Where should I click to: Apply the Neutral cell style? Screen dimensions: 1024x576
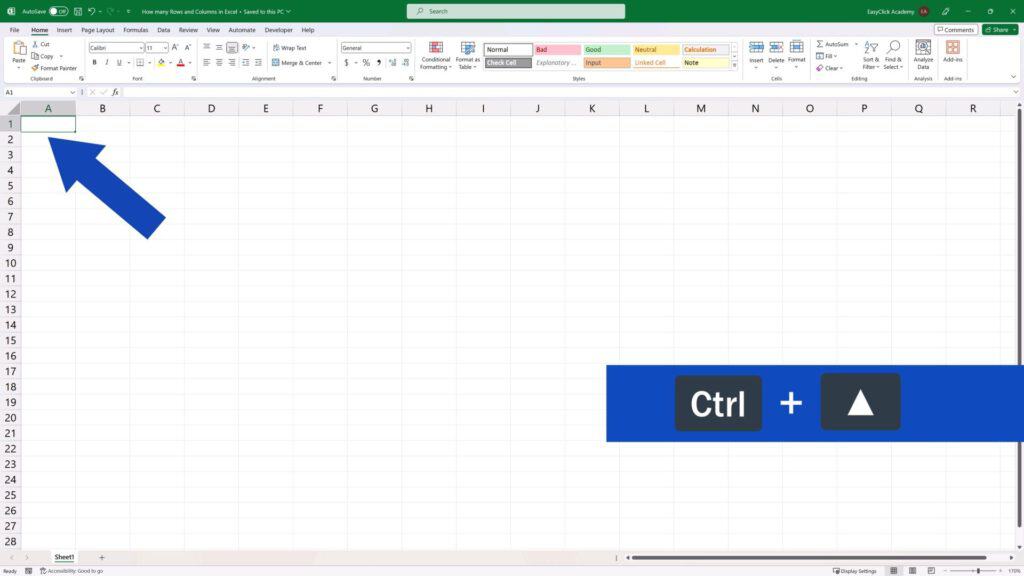tap(656, 50)
